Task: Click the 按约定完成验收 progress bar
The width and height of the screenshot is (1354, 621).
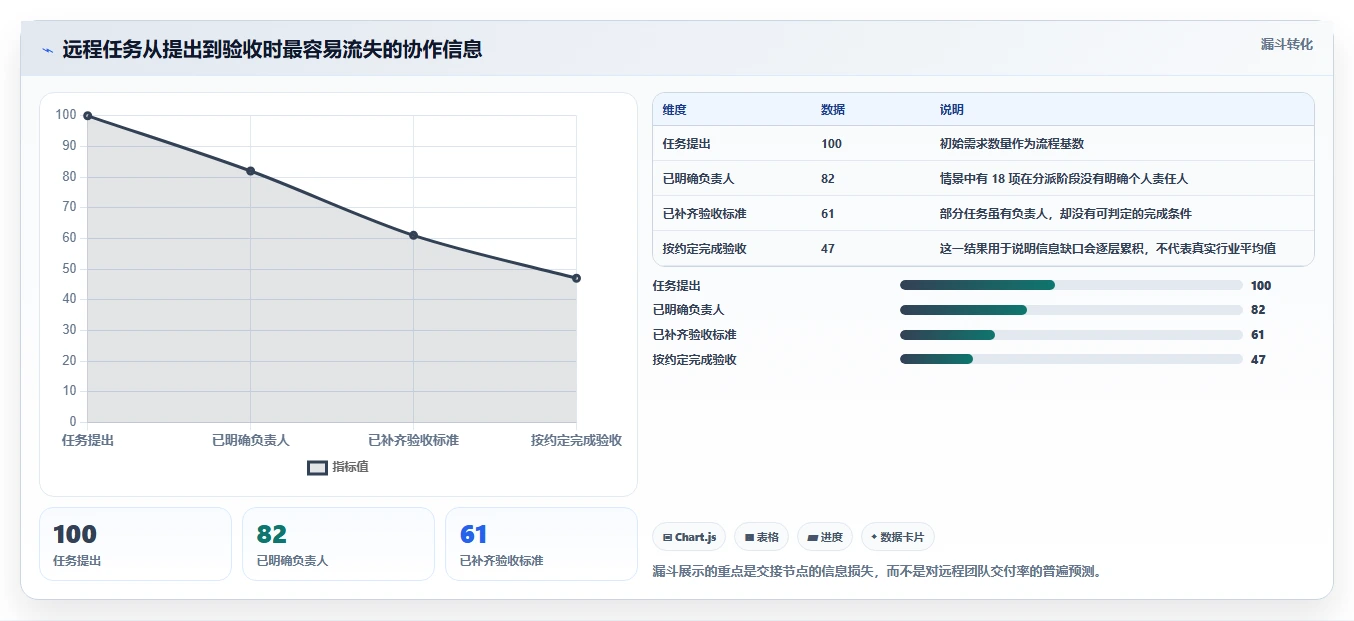Action: [x=1071, y=359]
